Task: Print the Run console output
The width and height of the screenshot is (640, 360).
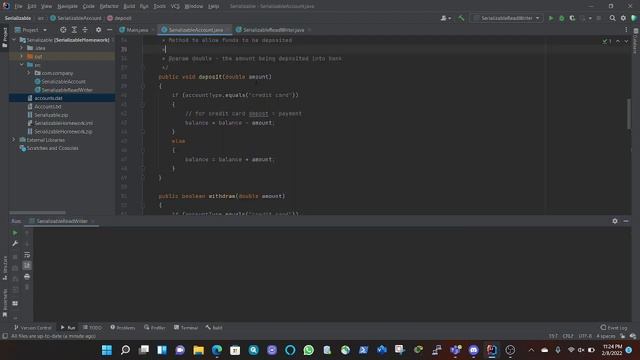Action: (27, 277)
